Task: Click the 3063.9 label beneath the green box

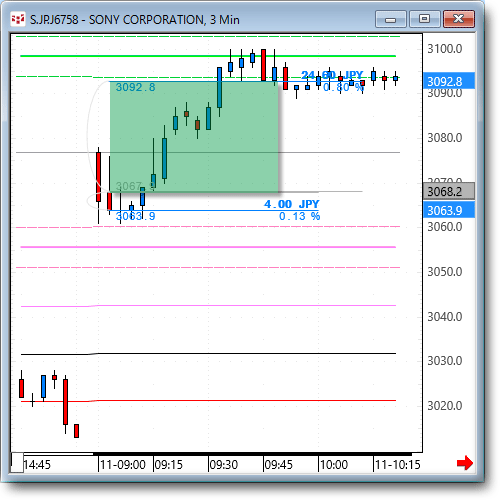Action: click(135, 216)
